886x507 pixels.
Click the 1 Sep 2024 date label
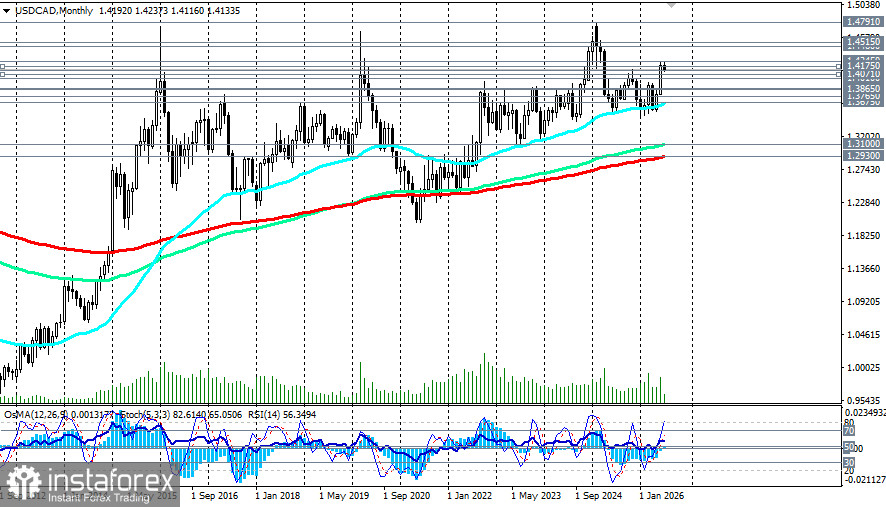(599, 496)
